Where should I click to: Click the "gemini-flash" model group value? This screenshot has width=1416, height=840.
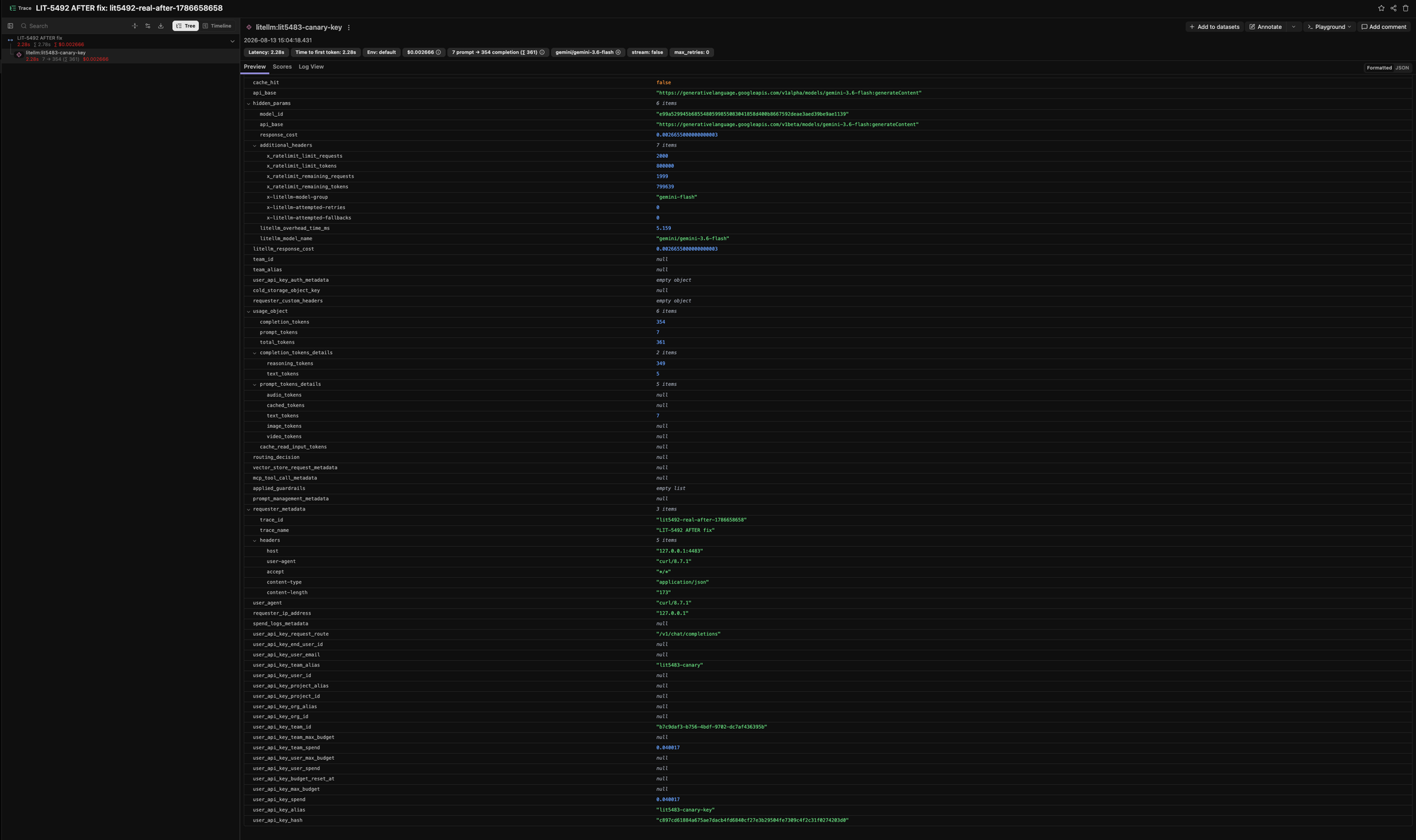point(676,198)
